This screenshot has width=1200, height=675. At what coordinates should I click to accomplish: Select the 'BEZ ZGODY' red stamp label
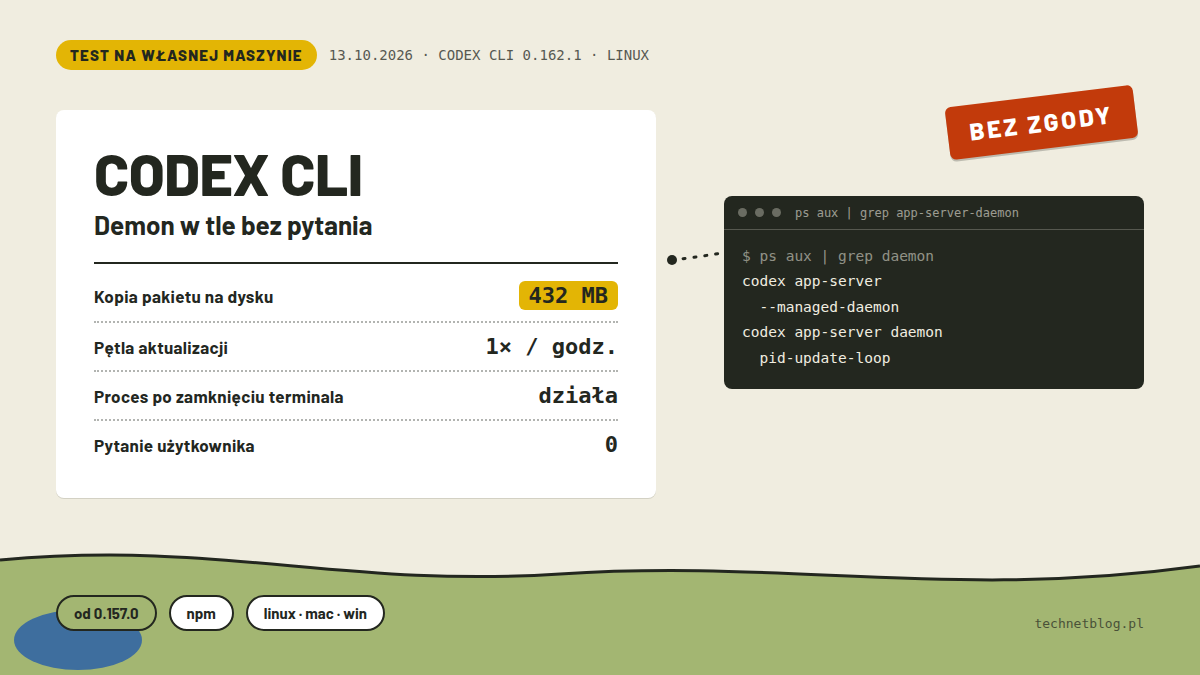[1041, 123]
